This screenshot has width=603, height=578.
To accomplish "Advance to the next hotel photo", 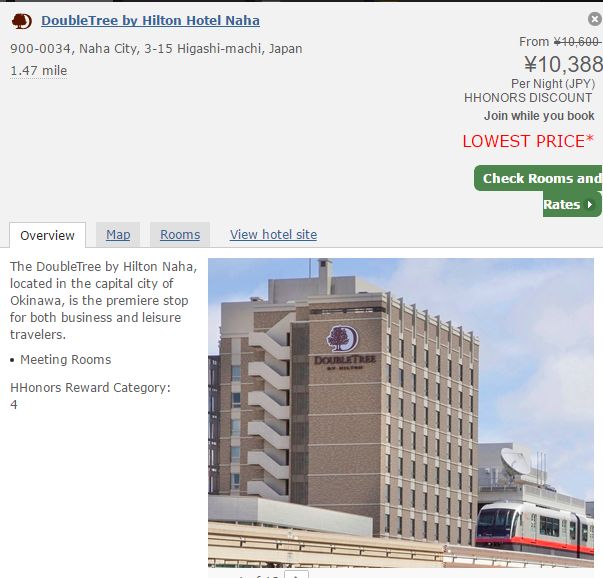I will [297, 575].
